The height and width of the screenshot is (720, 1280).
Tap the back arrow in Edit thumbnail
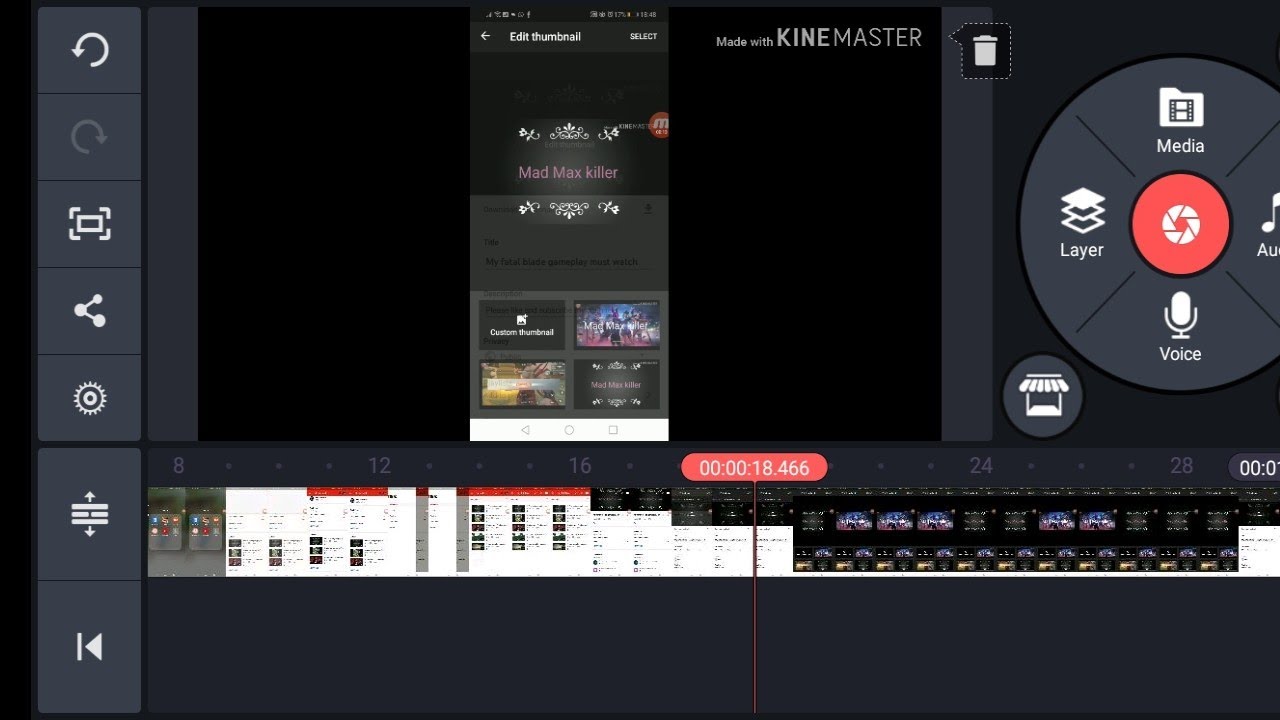(486, 36)
